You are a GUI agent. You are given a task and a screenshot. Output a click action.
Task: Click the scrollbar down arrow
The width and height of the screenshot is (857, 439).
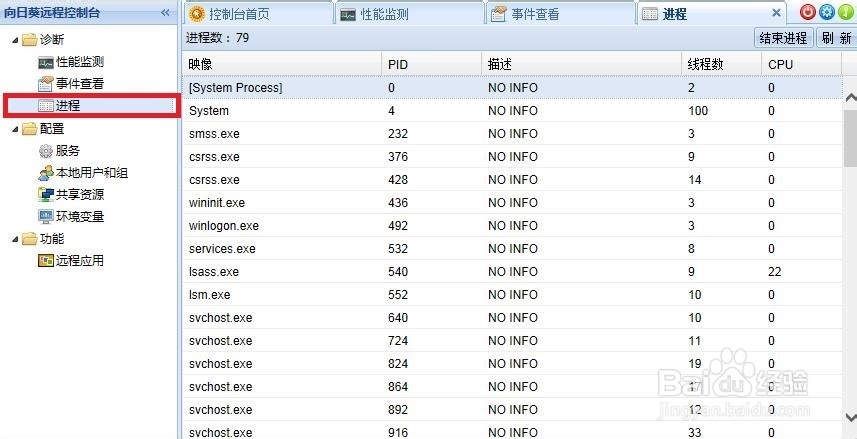(850, 418)
